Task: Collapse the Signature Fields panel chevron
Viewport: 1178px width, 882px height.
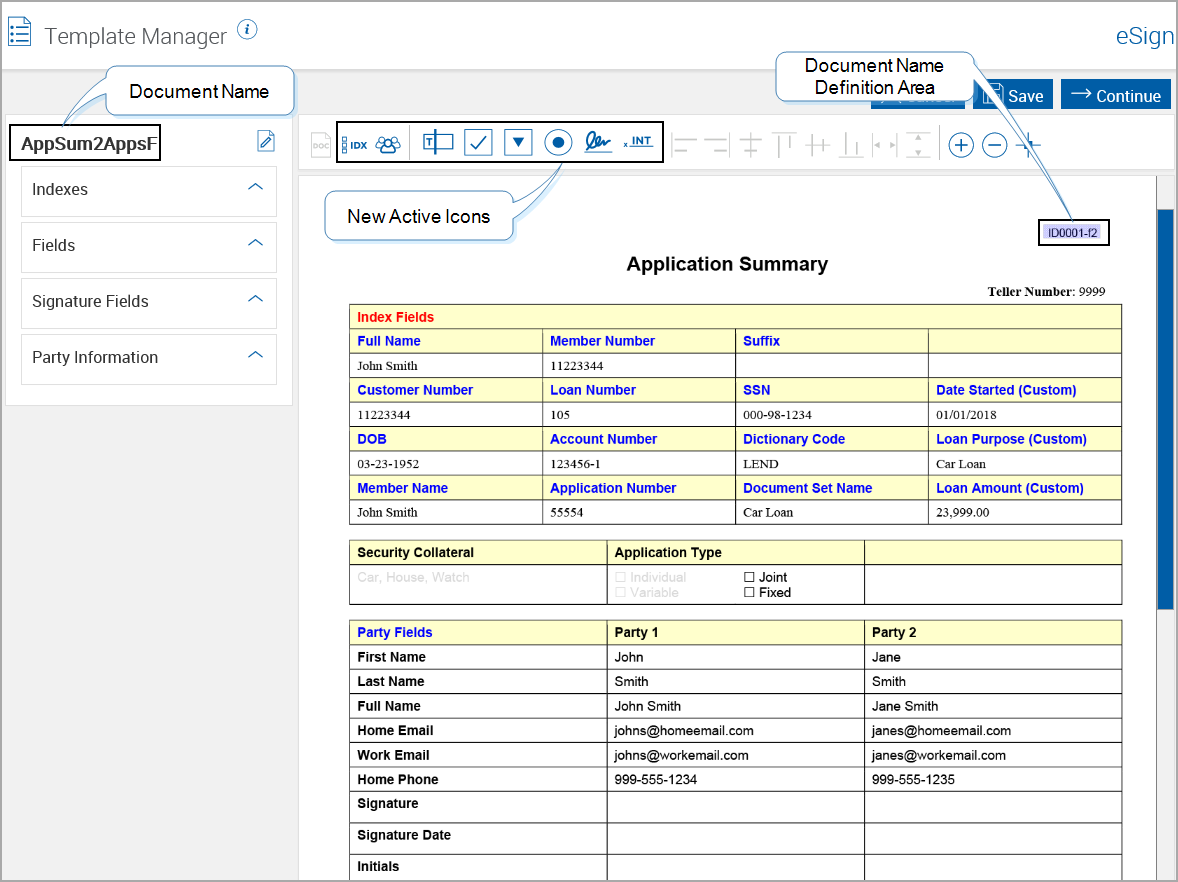Action: (x=255, y=299)
